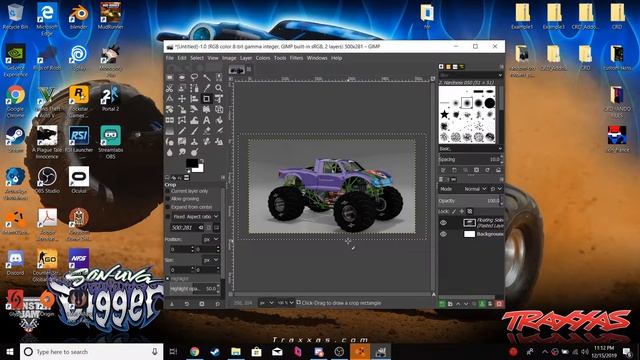This screenshot has width=640, height=360.
Task: Open the Position unit px dropdown
Action: tap(211, 239)
